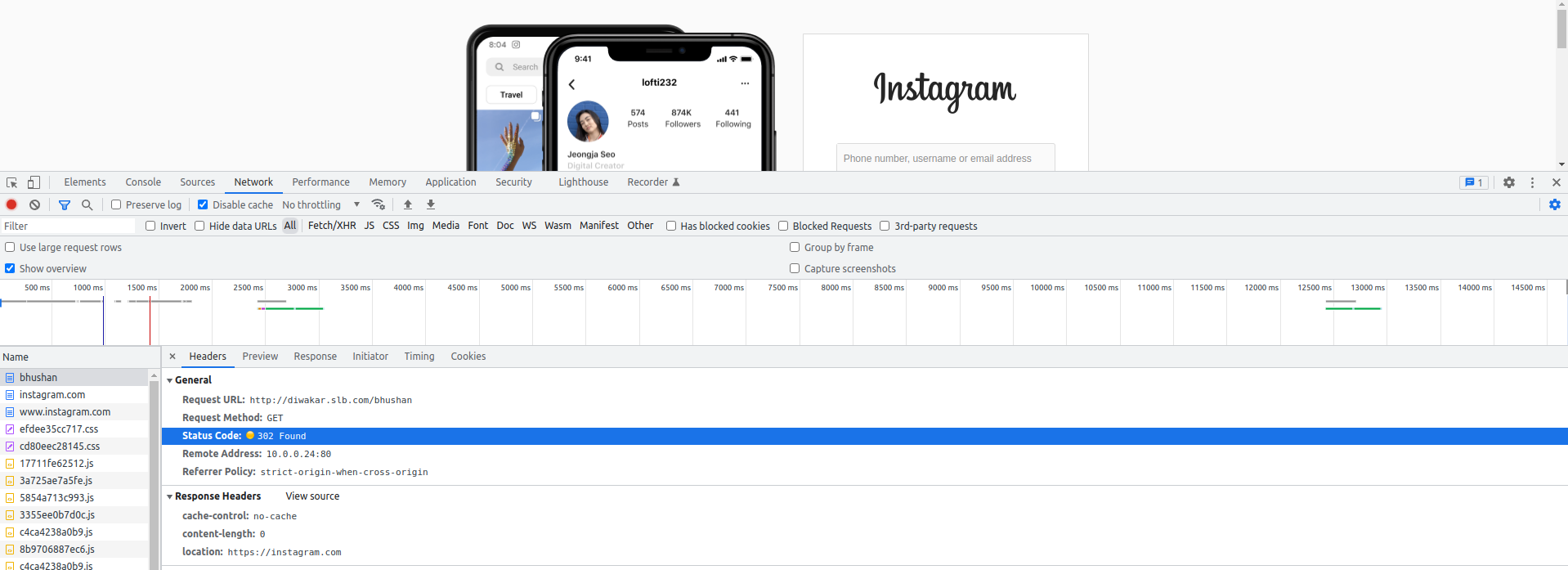
Task: Import HAR file upload icon
Action: pyautogui.click(x=408, y=204)
